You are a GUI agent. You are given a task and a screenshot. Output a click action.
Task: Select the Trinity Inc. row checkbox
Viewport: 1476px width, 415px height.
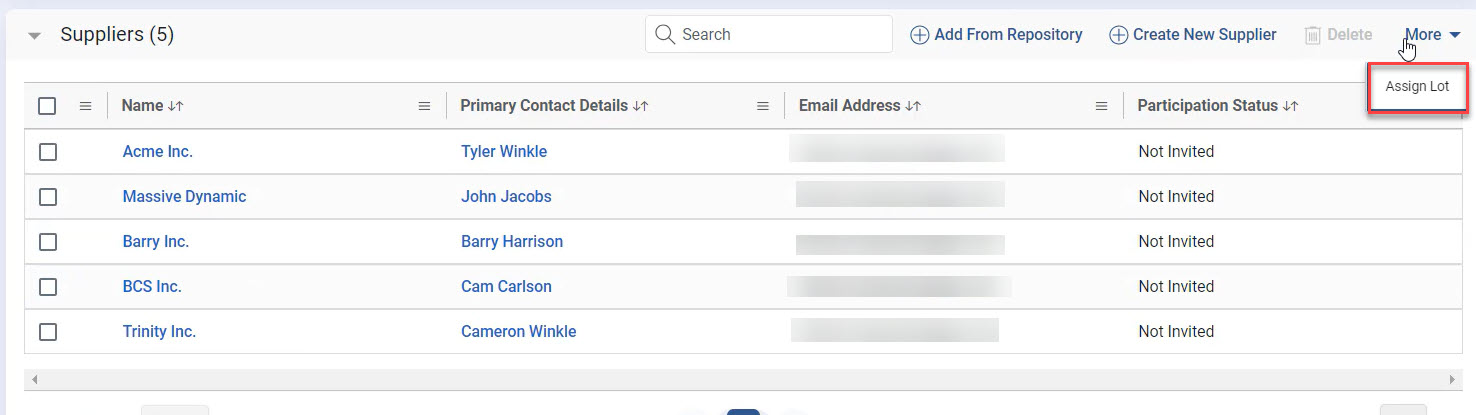click(47, 332)
